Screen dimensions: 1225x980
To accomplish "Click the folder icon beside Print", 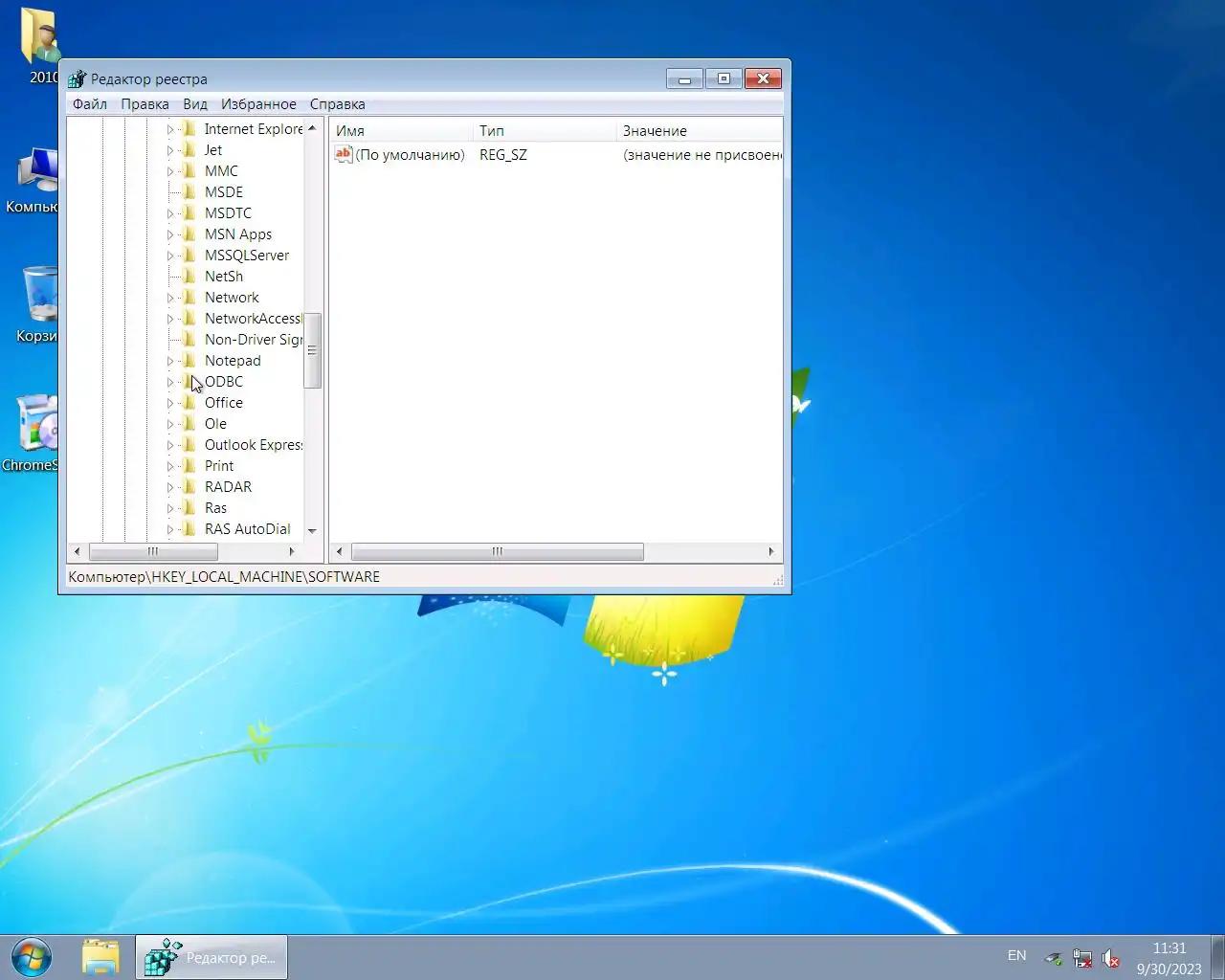I will [x=189, y=466].
